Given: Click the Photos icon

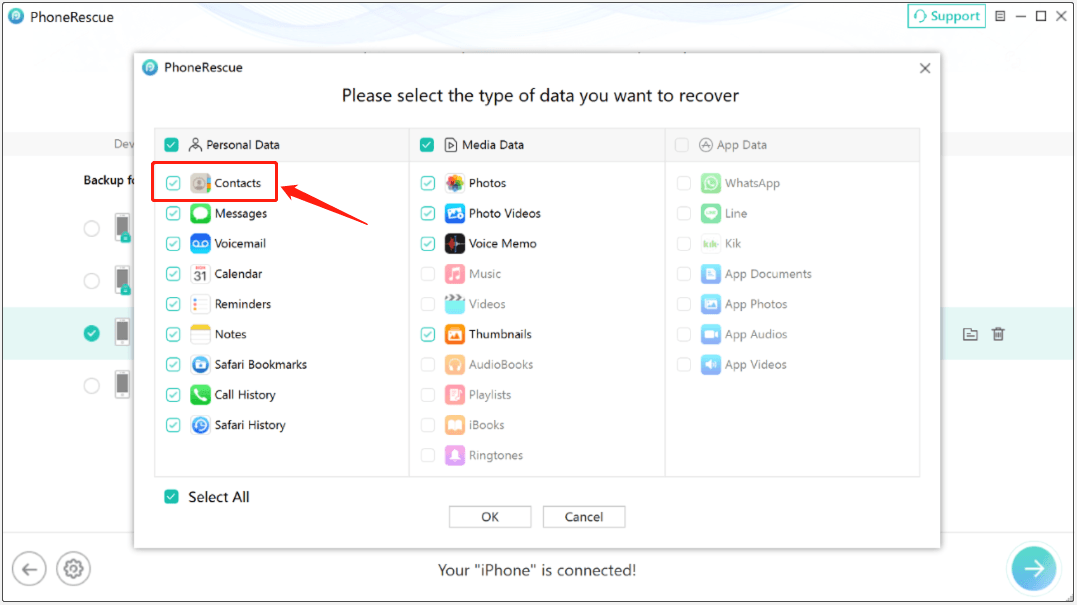Looking at the screenshot, I should pos(455,183).
